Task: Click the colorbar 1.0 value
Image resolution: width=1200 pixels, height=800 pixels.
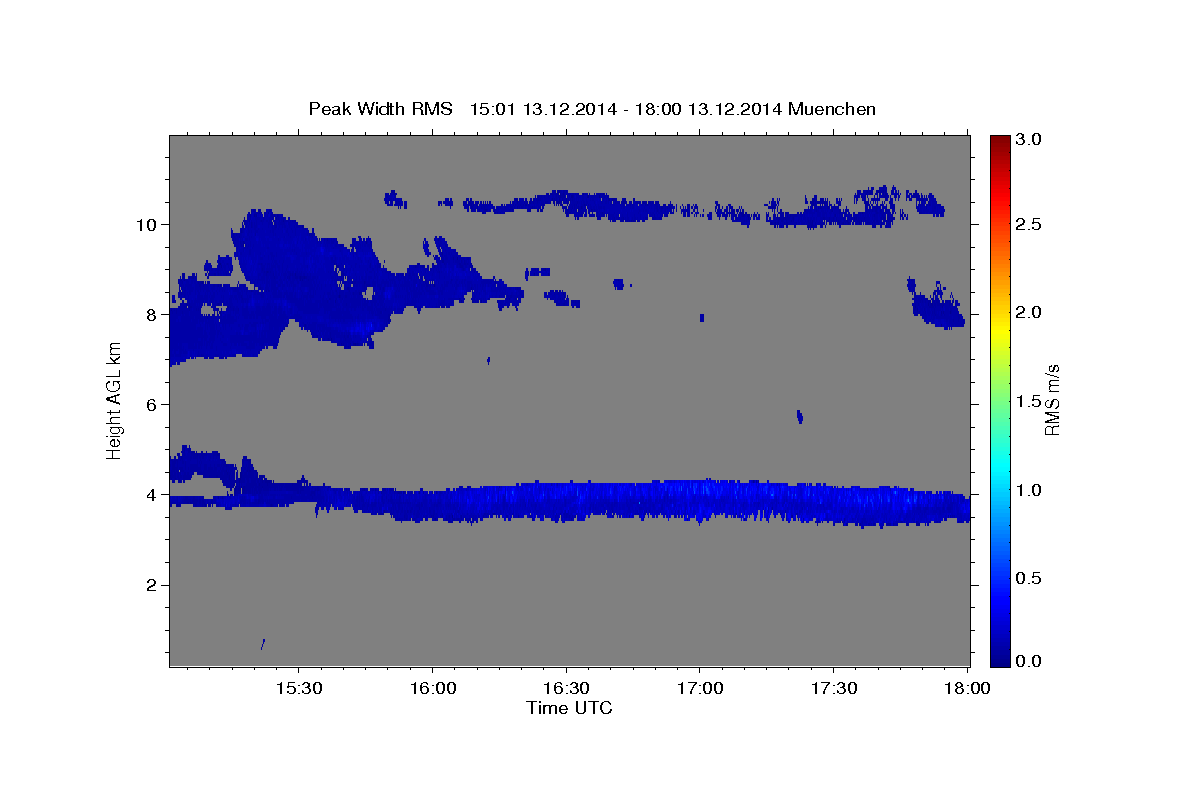Action: tap(1030, 490)
